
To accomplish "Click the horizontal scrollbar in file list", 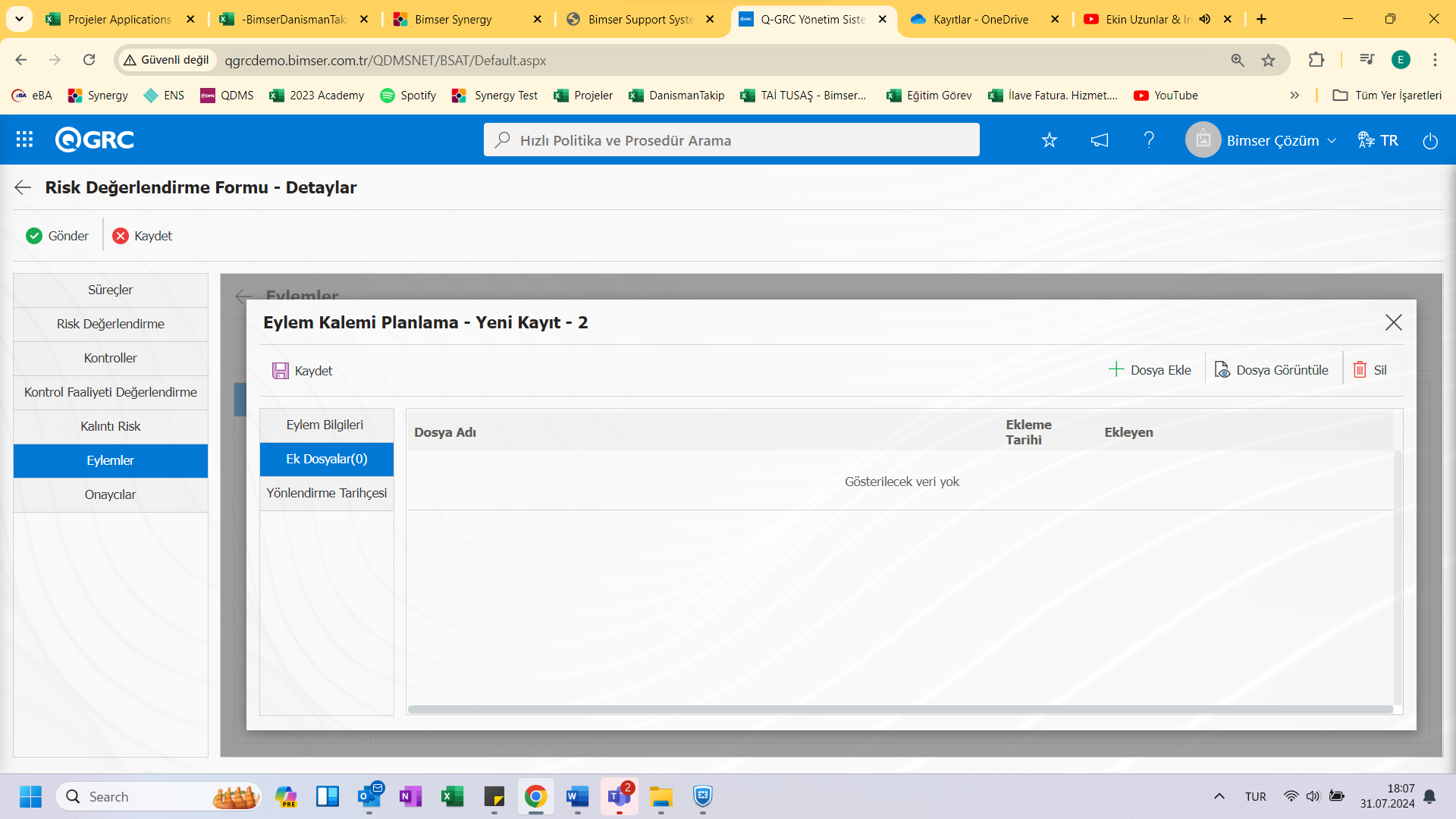I will pos(900,710).
